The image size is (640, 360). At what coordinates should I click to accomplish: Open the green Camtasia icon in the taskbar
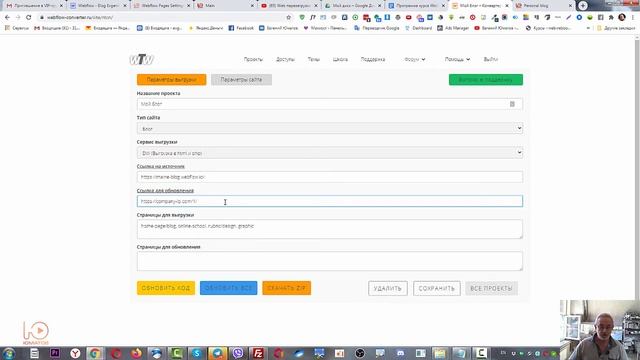pyautogui.click(x=176, y=353)
